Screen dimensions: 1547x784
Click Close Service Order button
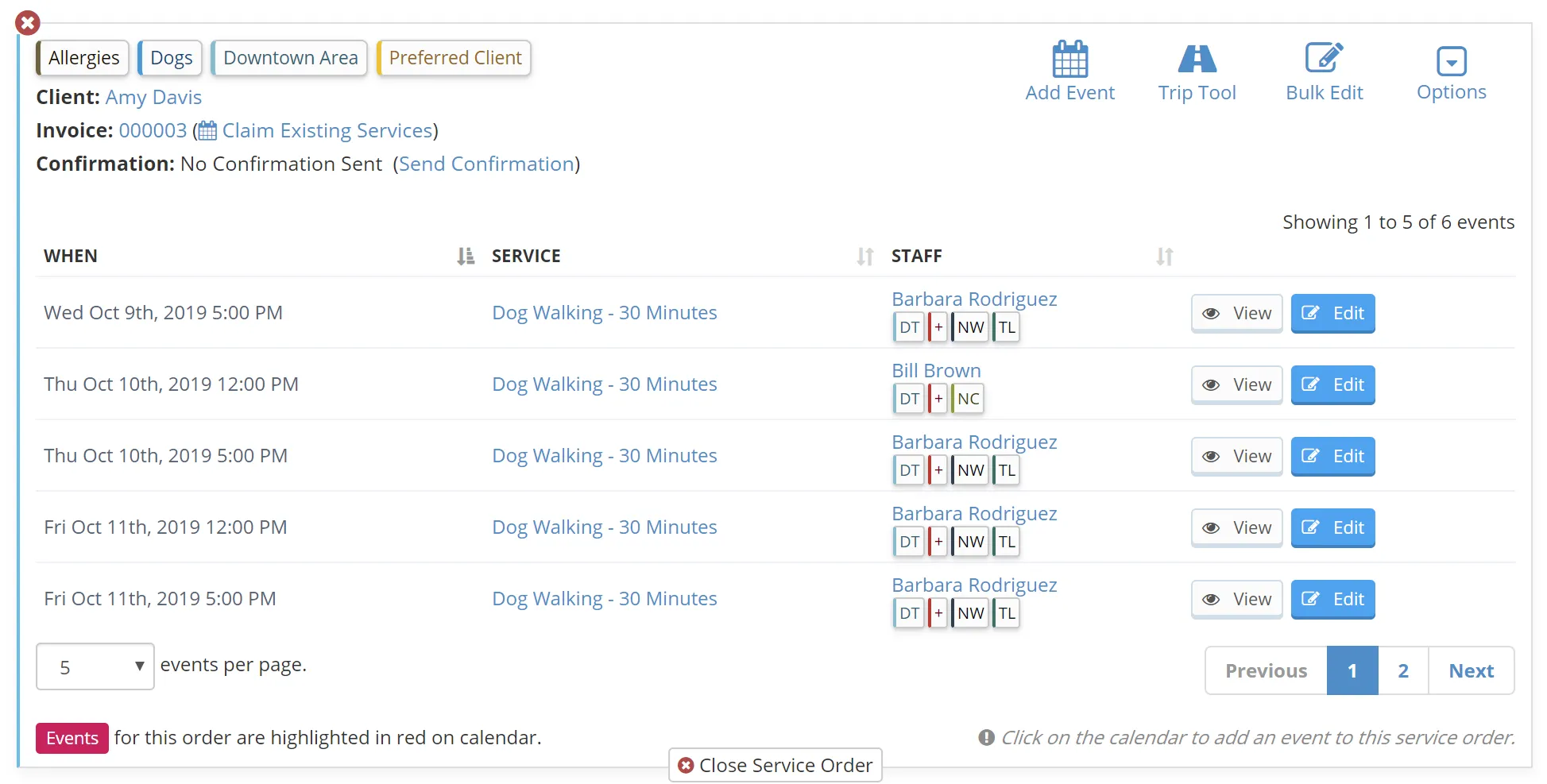[775, 765]
